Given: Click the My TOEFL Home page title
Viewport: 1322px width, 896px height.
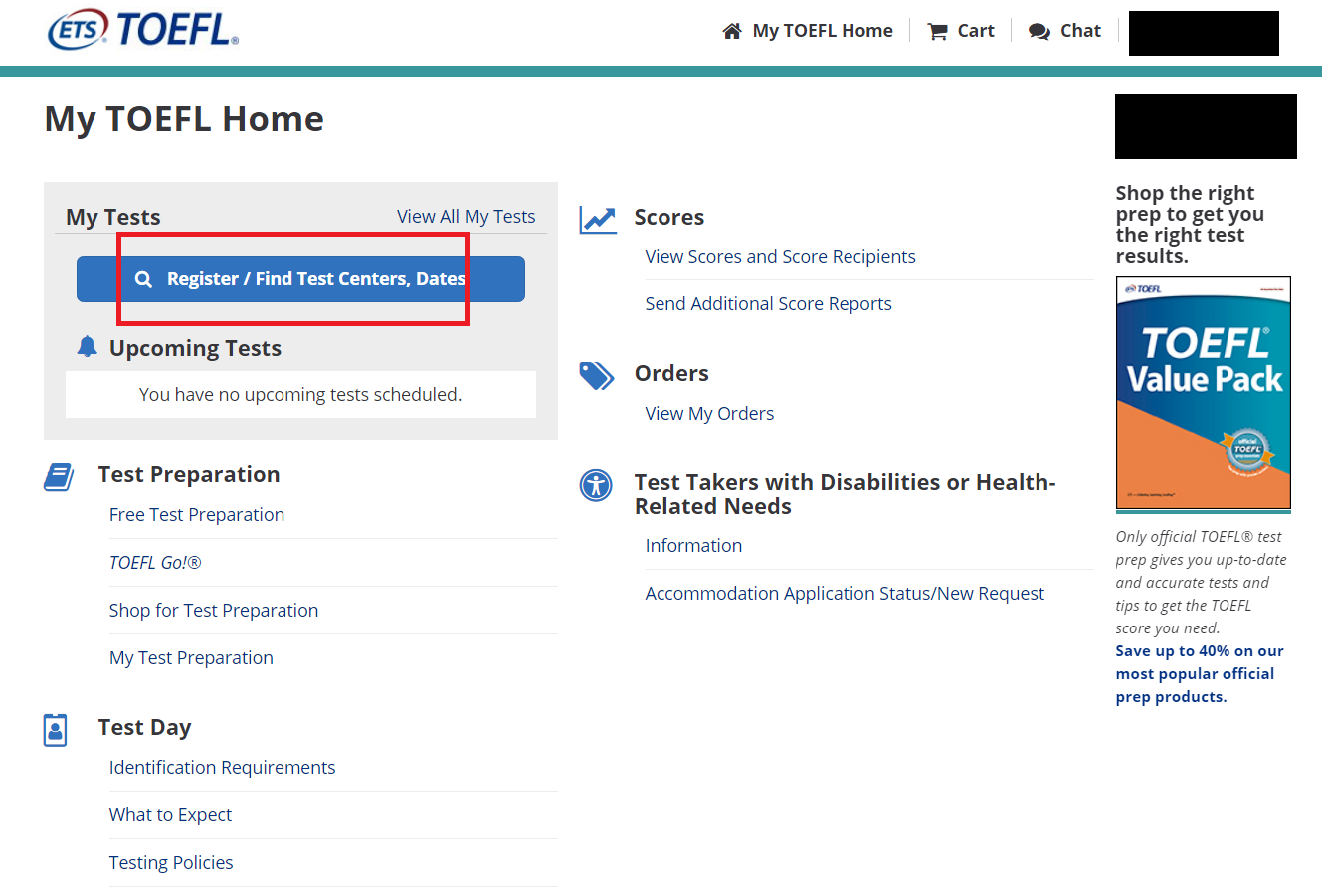Looking at the screenshot, I should click(x=184, y=119).
